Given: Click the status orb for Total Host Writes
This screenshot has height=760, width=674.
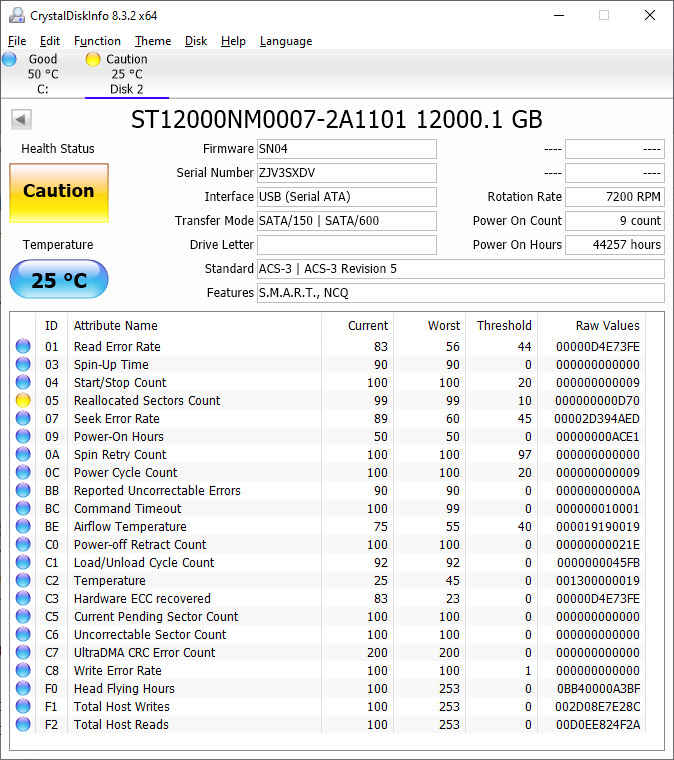Looking at the screenshot, I should coord(23,706).
